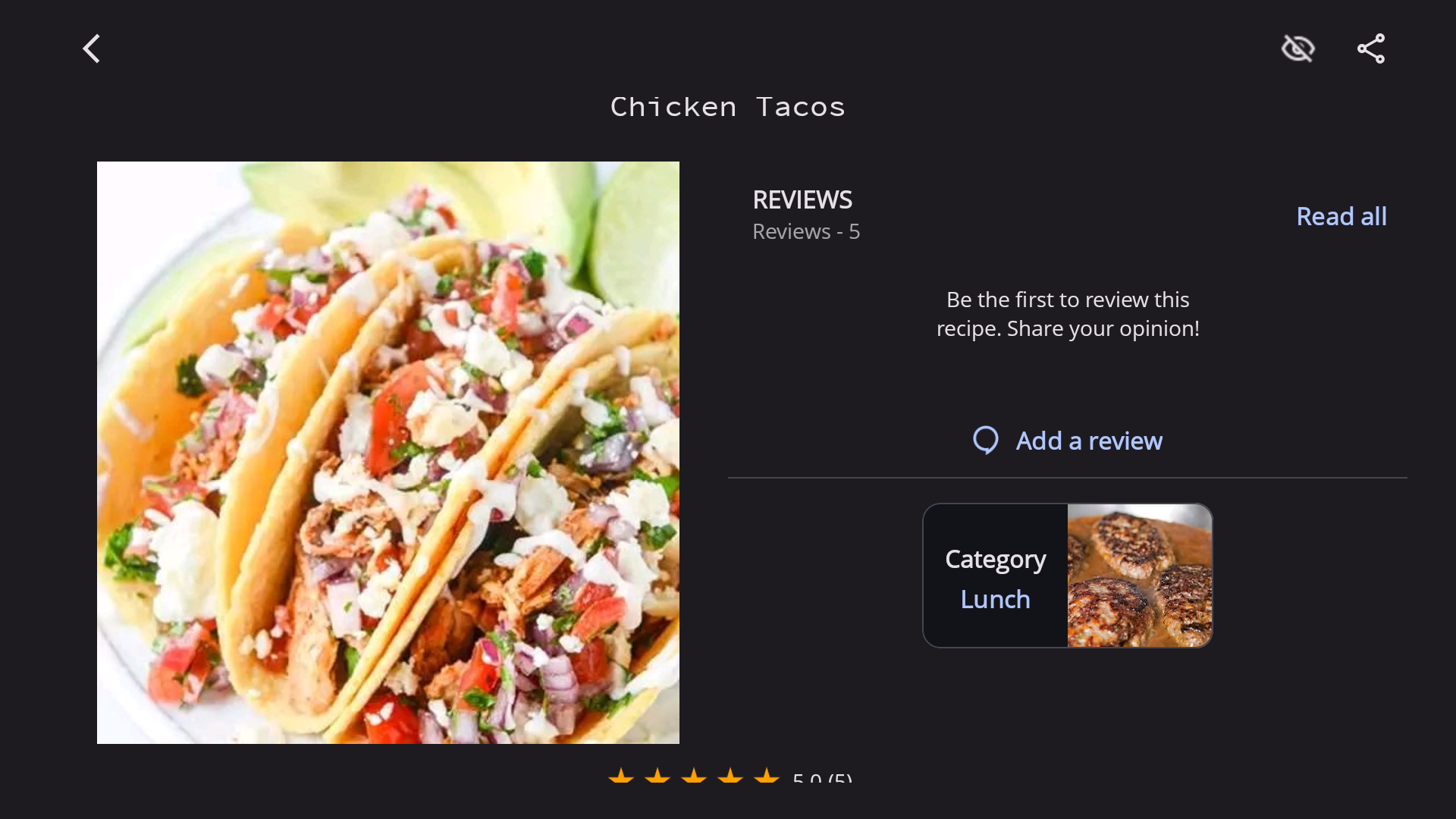
Task: Click the 5.0 (5) rating score text
Action: (822, 778)
